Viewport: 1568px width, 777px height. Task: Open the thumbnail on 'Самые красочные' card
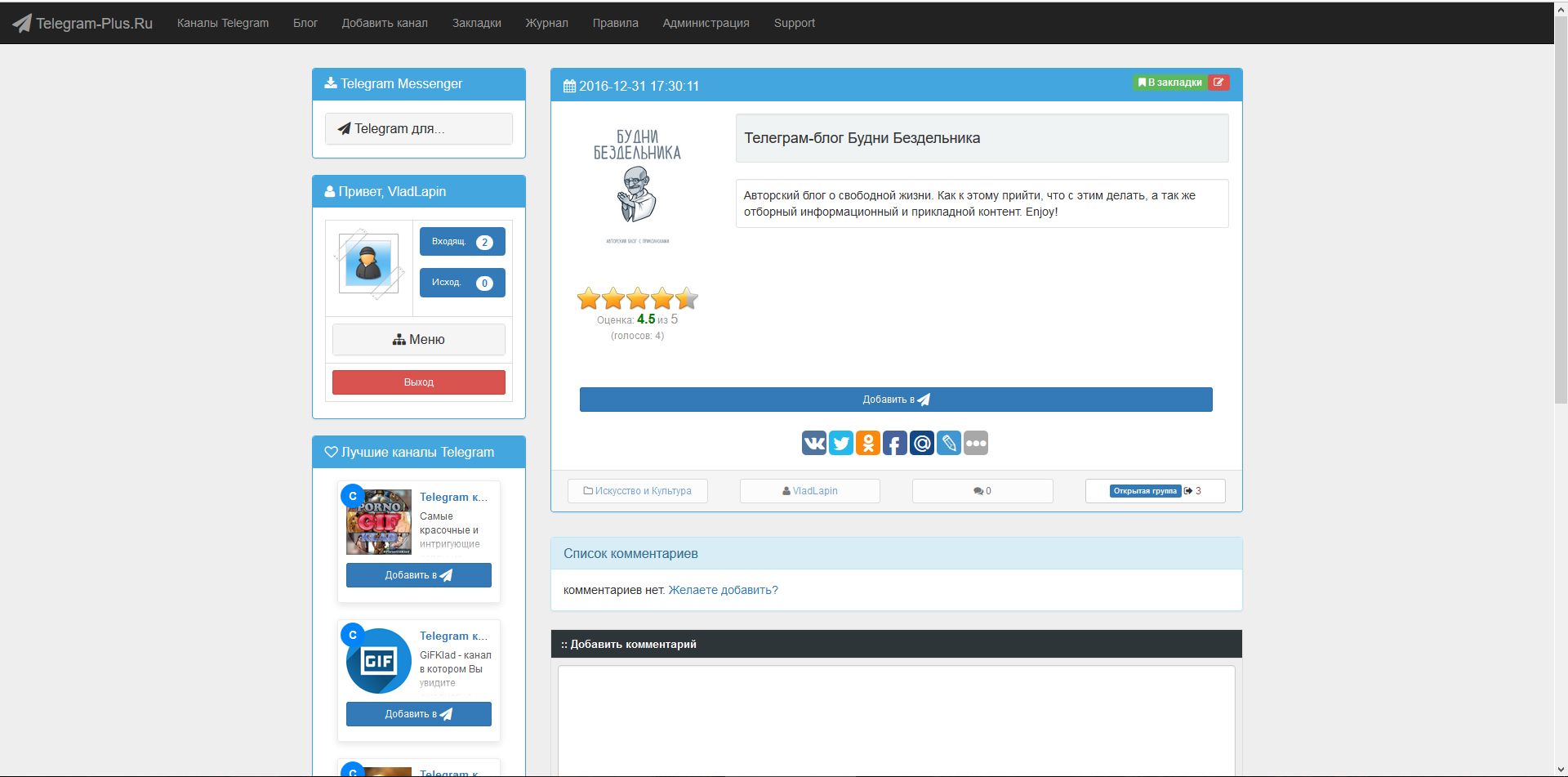point(379,522)
